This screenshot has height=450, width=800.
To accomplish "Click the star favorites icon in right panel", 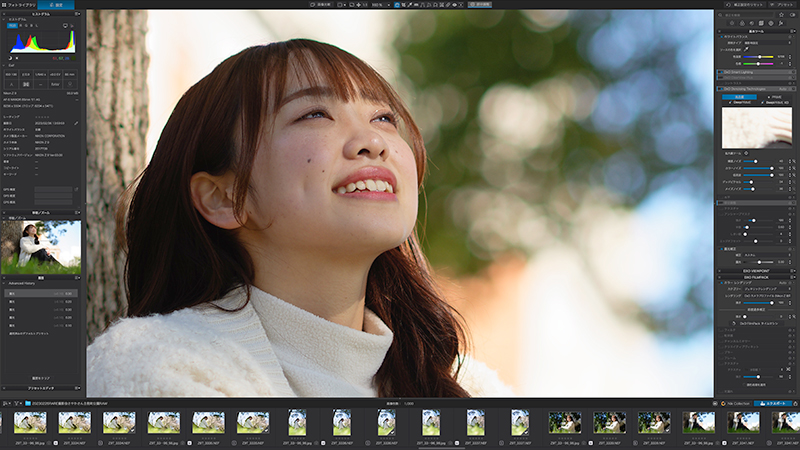I will [x=781, y=15].
